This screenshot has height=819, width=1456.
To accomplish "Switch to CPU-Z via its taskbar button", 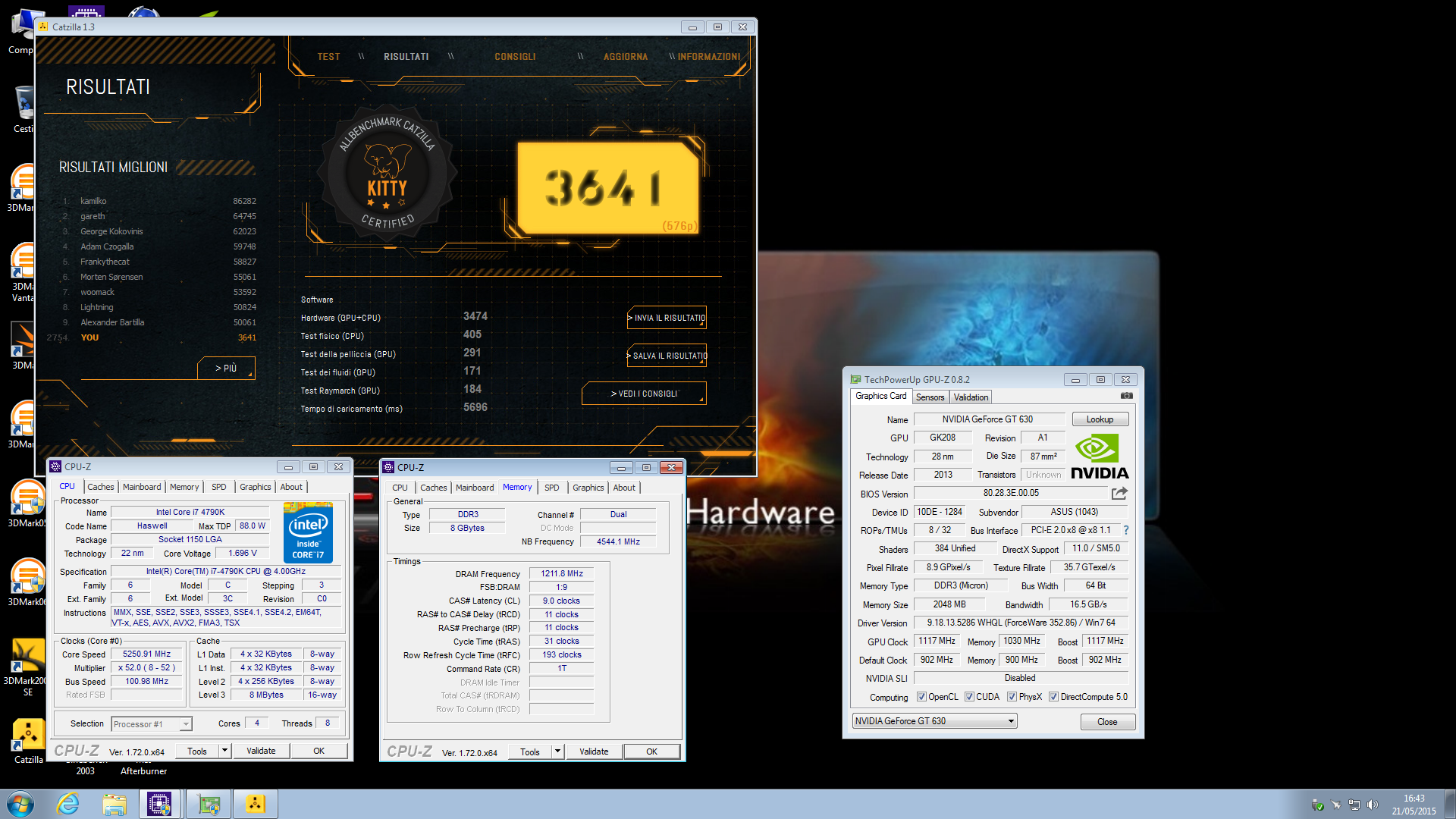I will 159,804.
